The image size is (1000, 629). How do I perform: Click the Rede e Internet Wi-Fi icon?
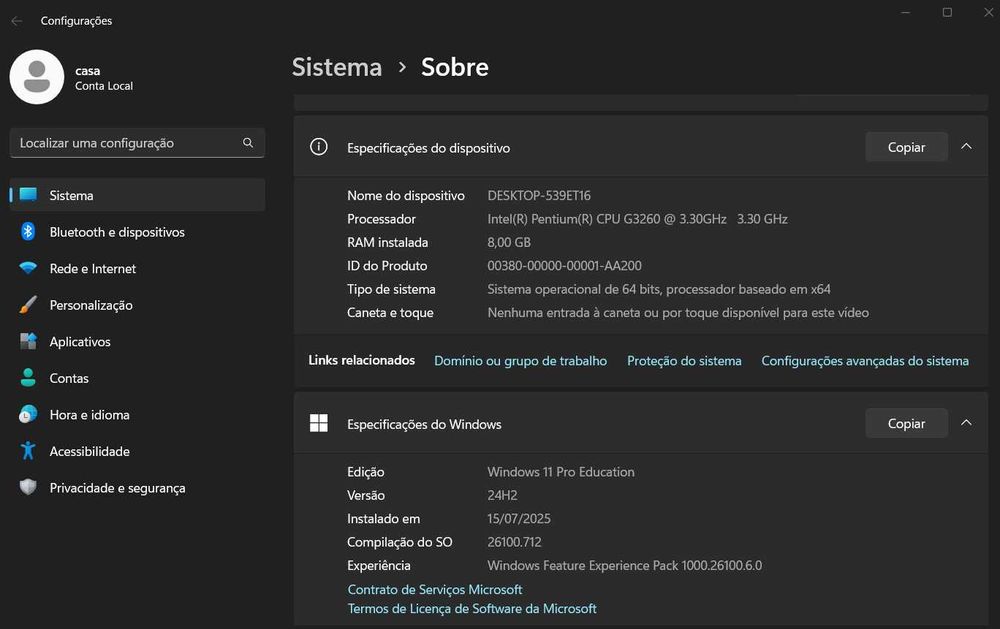[x=28, y=269]
